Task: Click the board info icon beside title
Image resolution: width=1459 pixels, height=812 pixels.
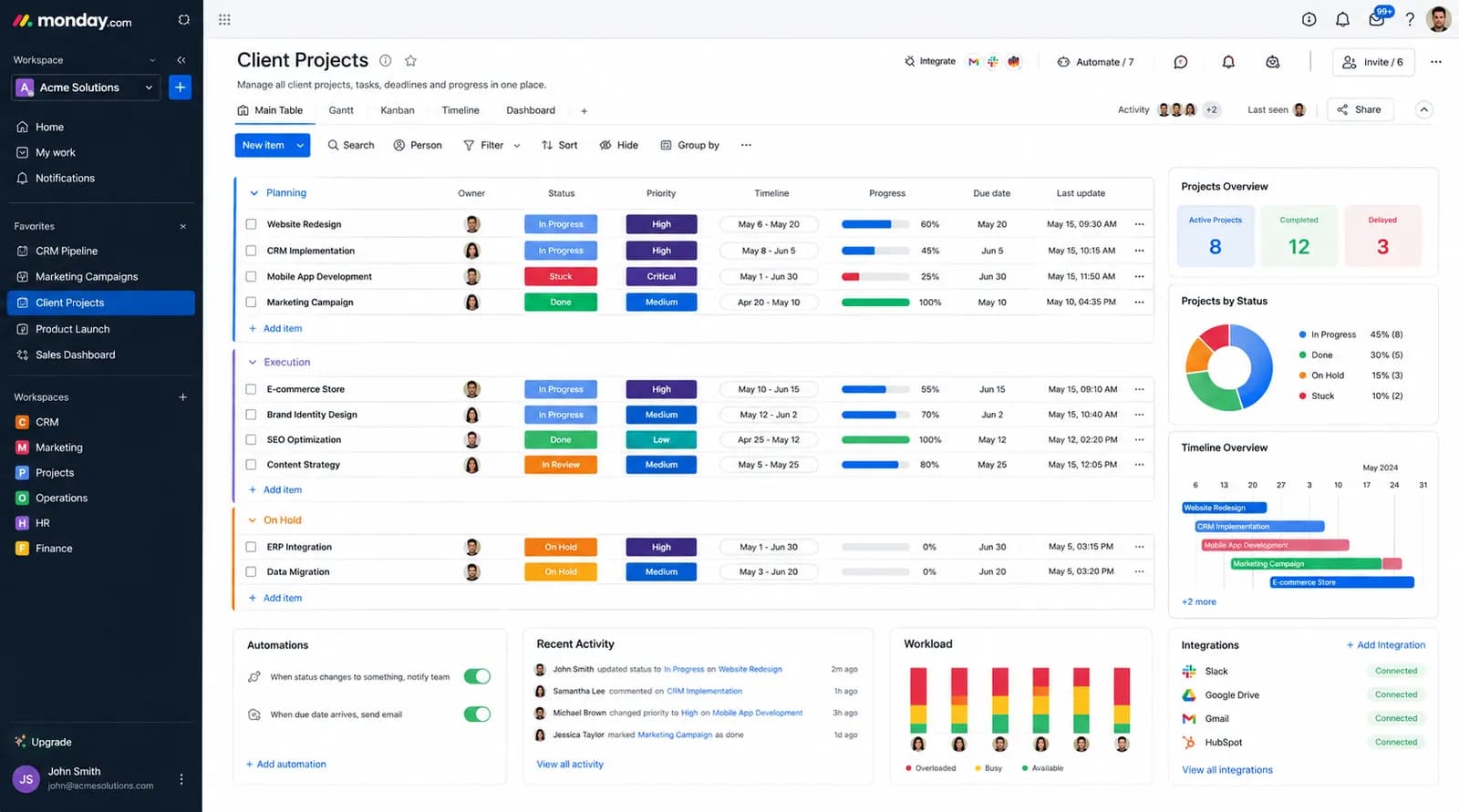Action: pyautogui.click(x=386, y=61)
